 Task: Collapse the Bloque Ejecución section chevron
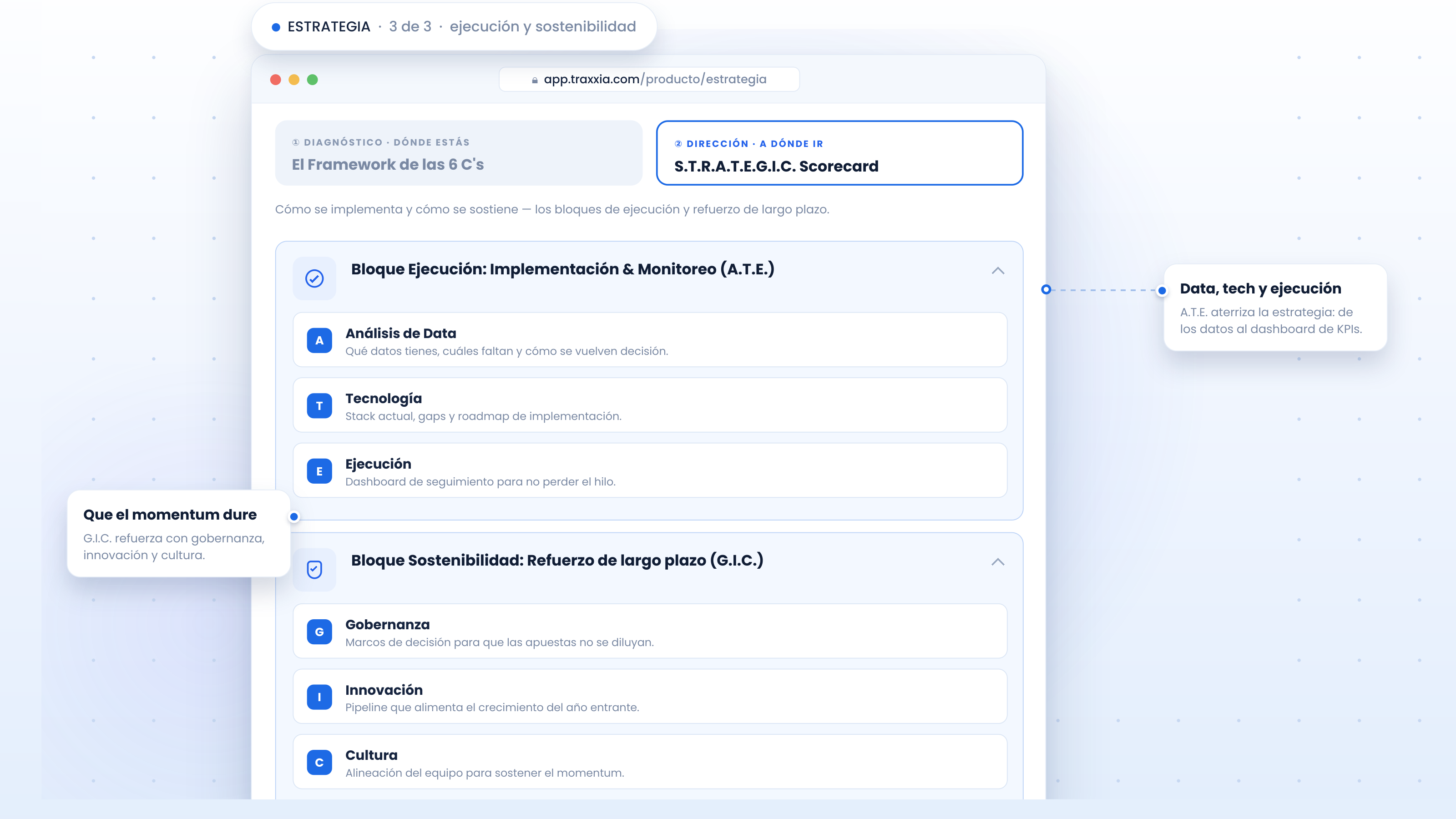tap(998, 270)
